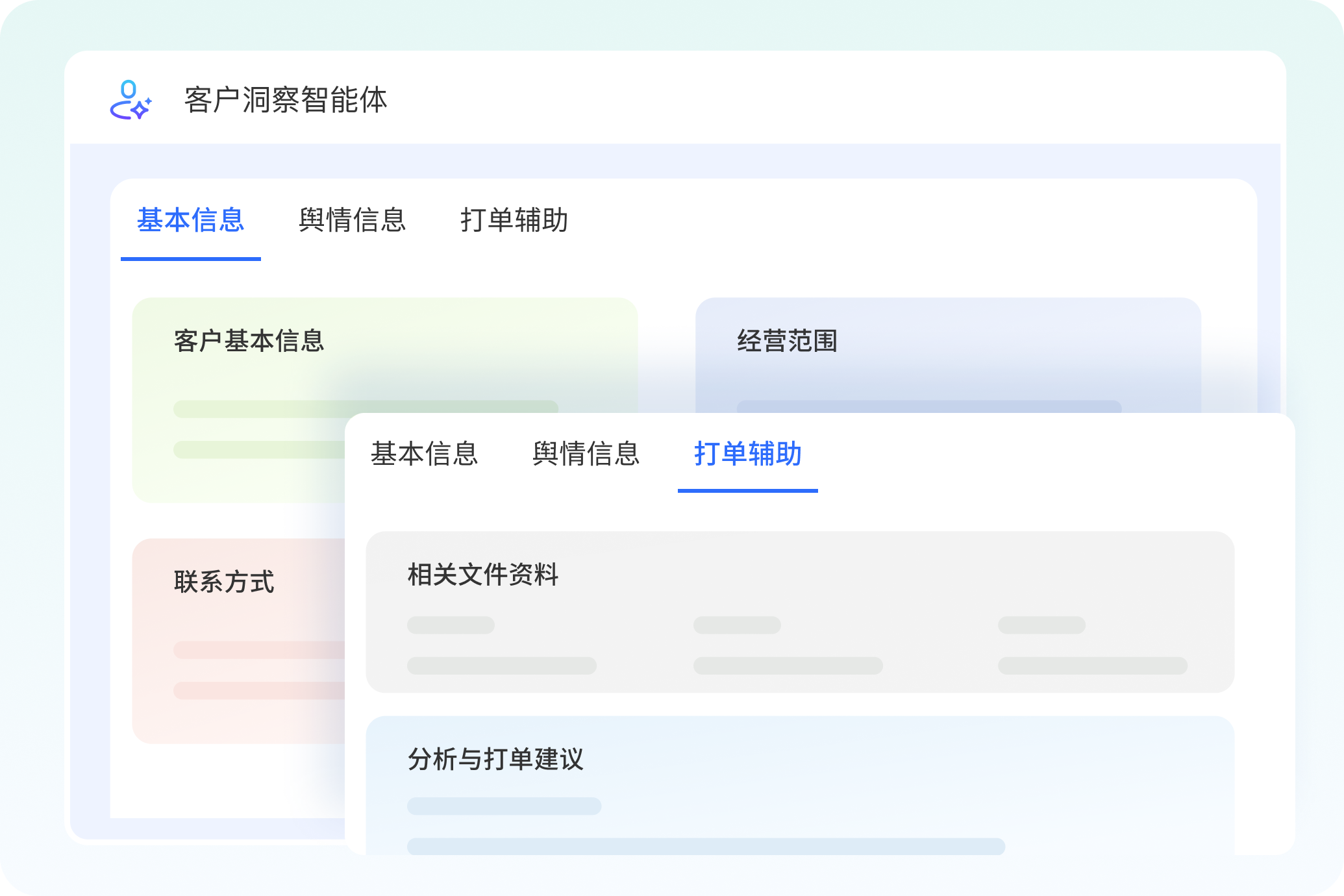Click the 分析与打单建议 card heading
1344x896 pixels.
(495, 759)
